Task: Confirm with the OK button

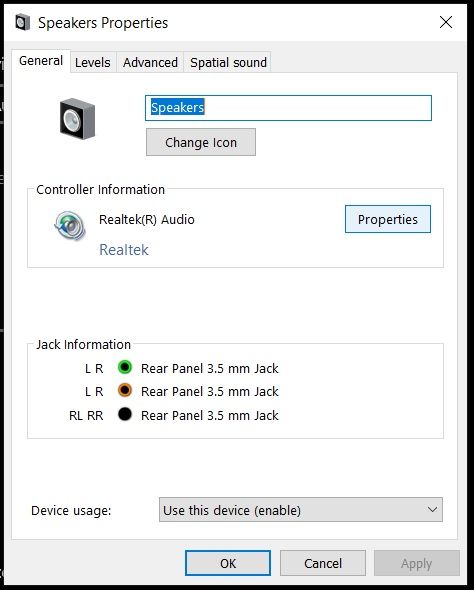Action: [228, 563]
